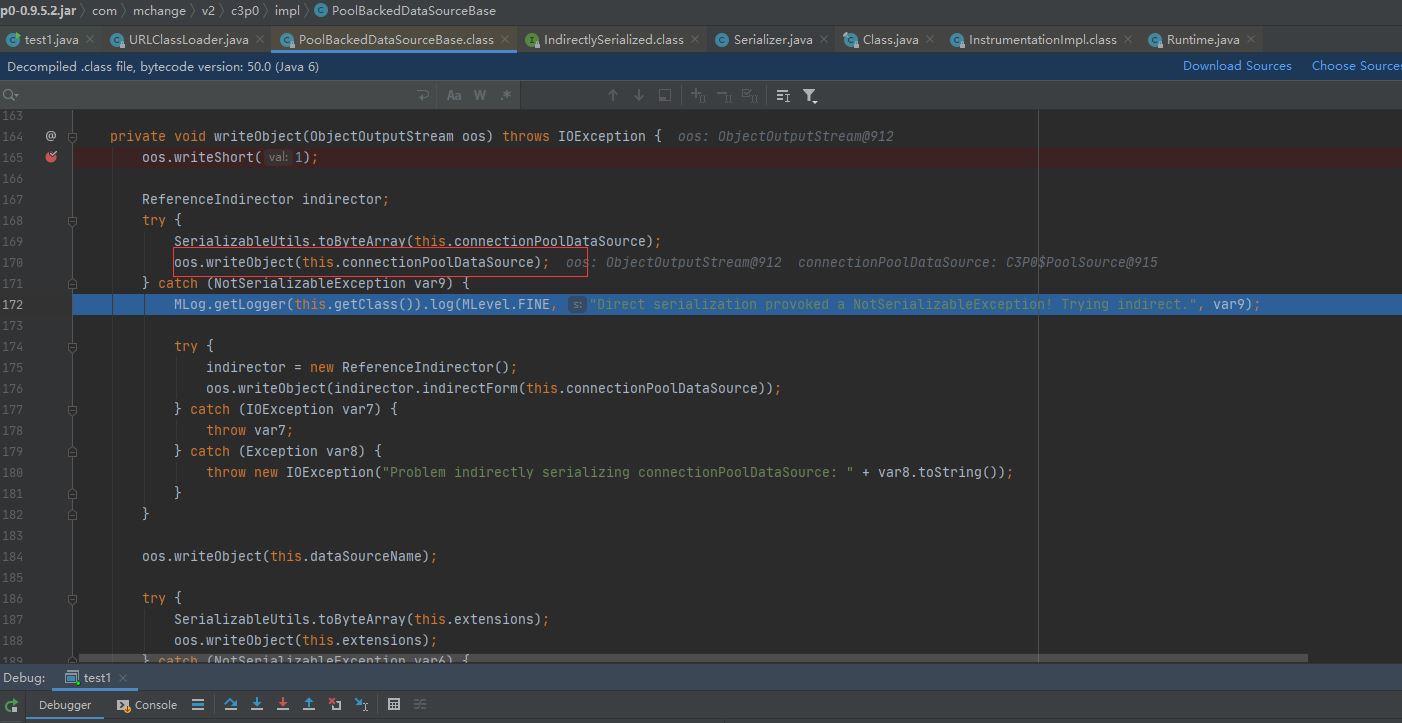Click Add Selection for Next Occurrence icon
The image size is (1402, 723).
(x=698, y=95)
